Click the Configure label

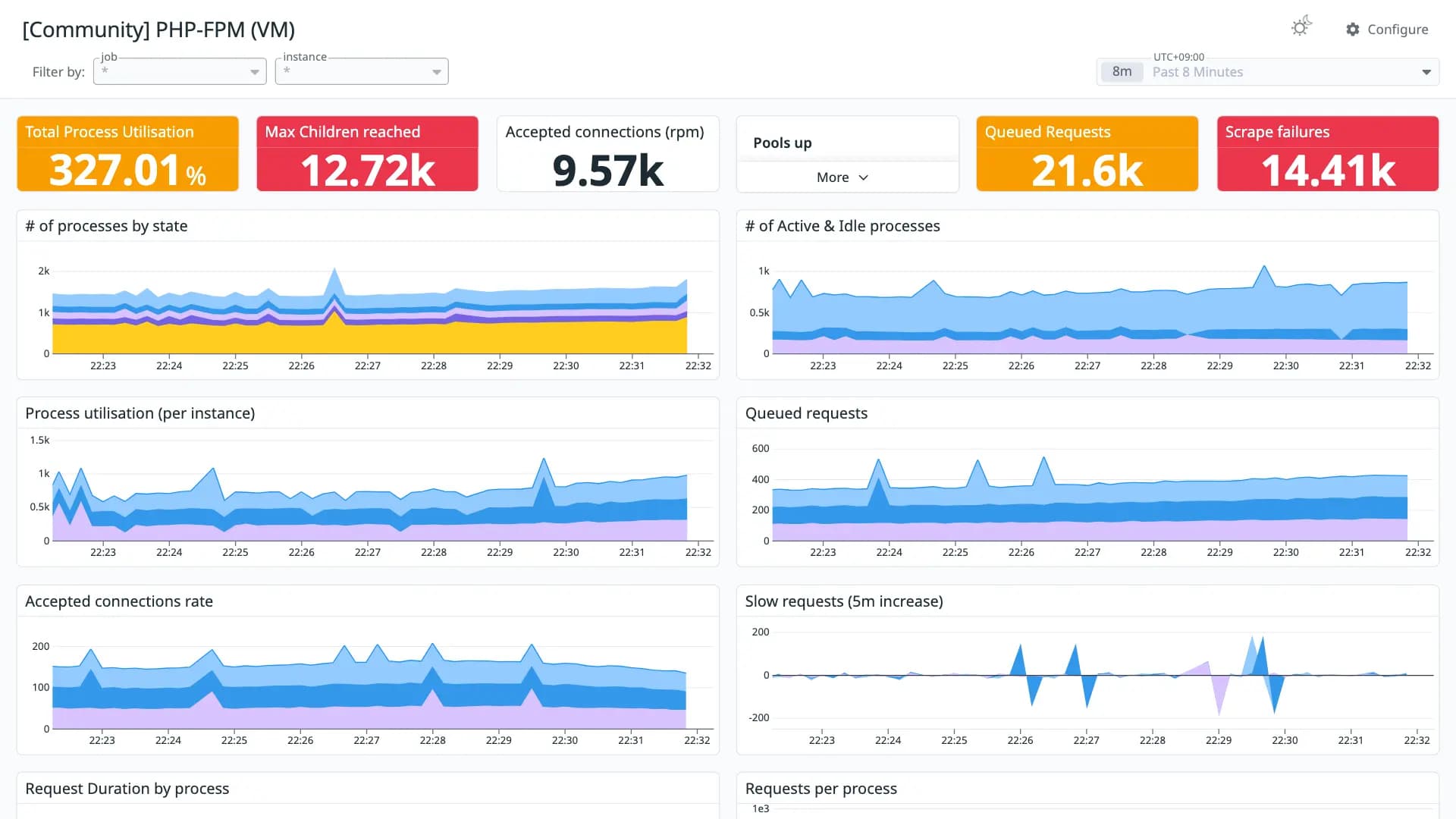[1398, 30]
